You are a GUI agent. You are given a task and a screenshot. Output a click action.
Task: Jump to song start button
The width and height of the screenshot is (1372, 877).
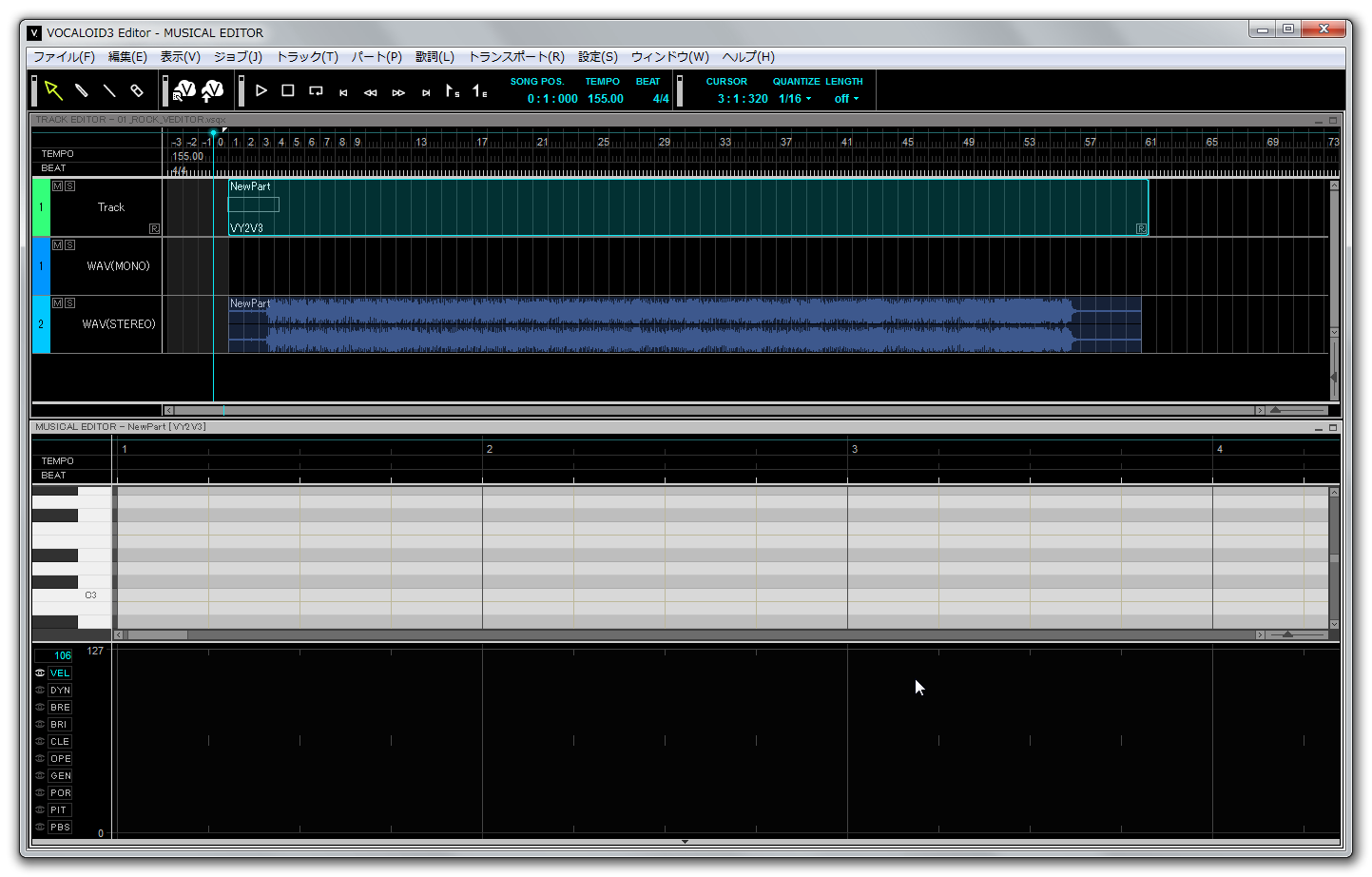tap(343, 92)
